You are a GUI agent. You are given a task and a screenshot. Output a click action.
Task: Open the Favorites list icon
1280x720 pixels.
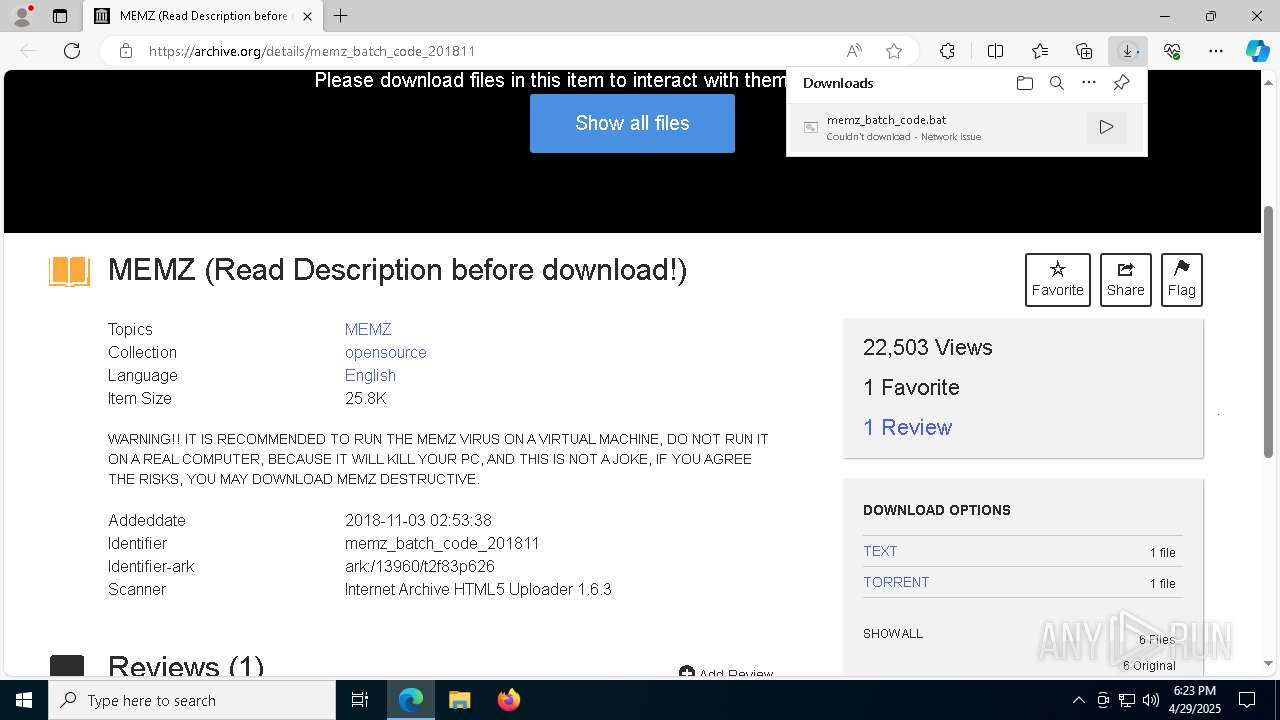point(1040,51)
